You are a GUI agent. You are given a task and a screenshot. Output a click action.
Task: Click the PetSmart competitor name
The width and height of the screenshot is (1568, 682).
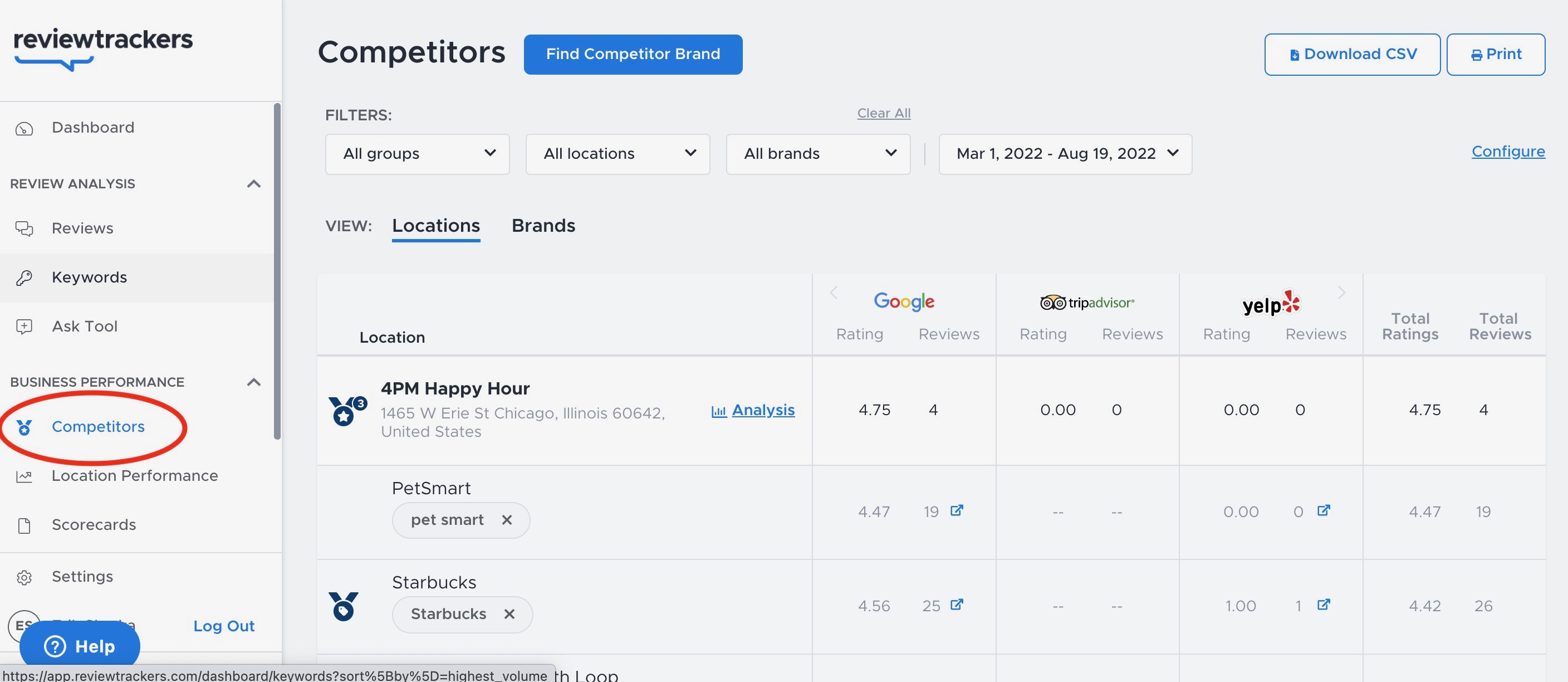[x=431, y=488]
